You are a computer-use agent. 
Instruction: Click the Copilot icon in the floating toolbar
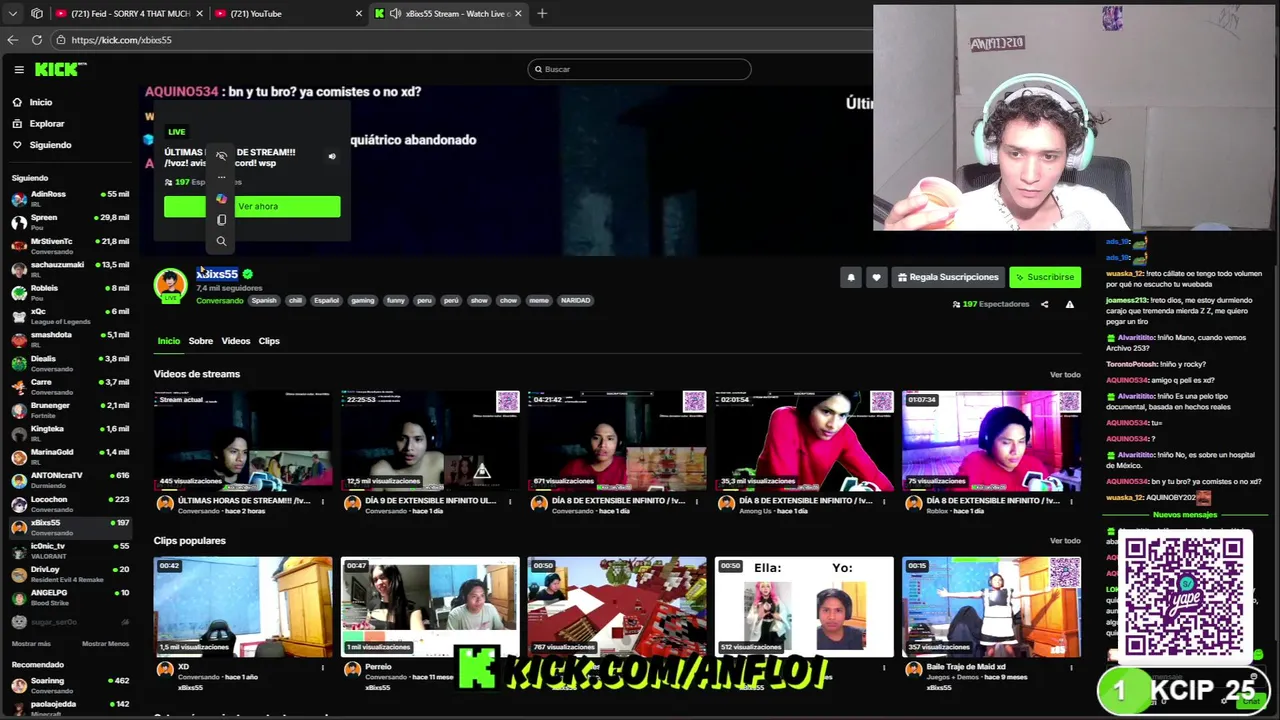point(221,199)
